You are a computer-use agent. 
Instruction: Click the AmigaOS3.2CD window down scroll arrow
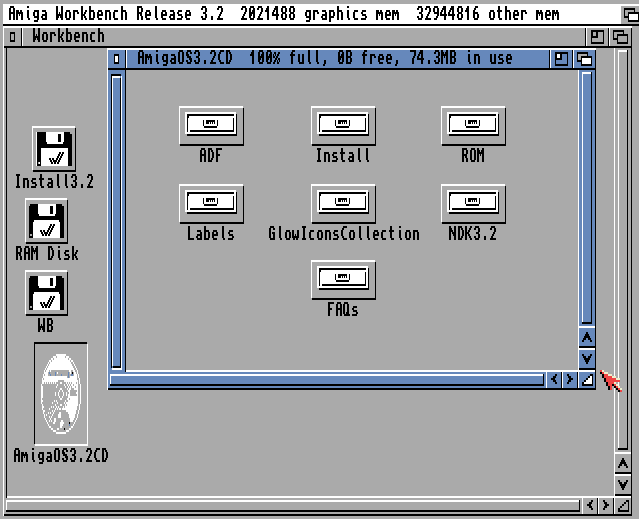587,357
